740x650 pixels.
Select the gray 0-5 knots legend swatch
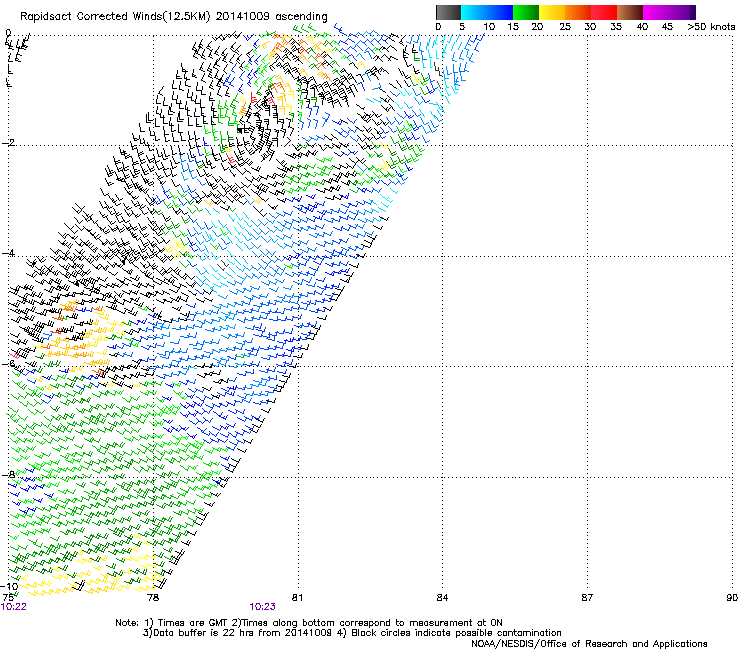(448, 12)
